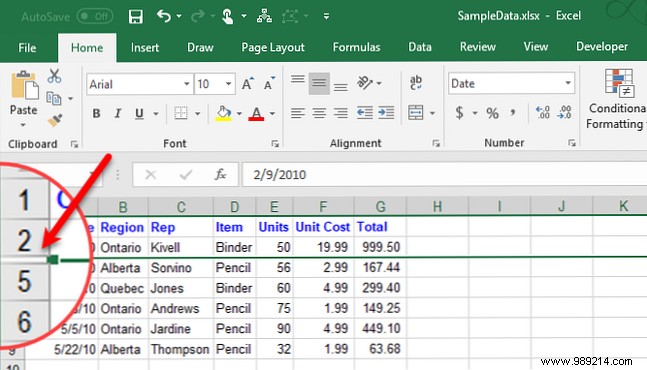The width and height of the screenshot is (647, 370).
Task: Click the Decrease Indent icon
Action: (365, 113)
